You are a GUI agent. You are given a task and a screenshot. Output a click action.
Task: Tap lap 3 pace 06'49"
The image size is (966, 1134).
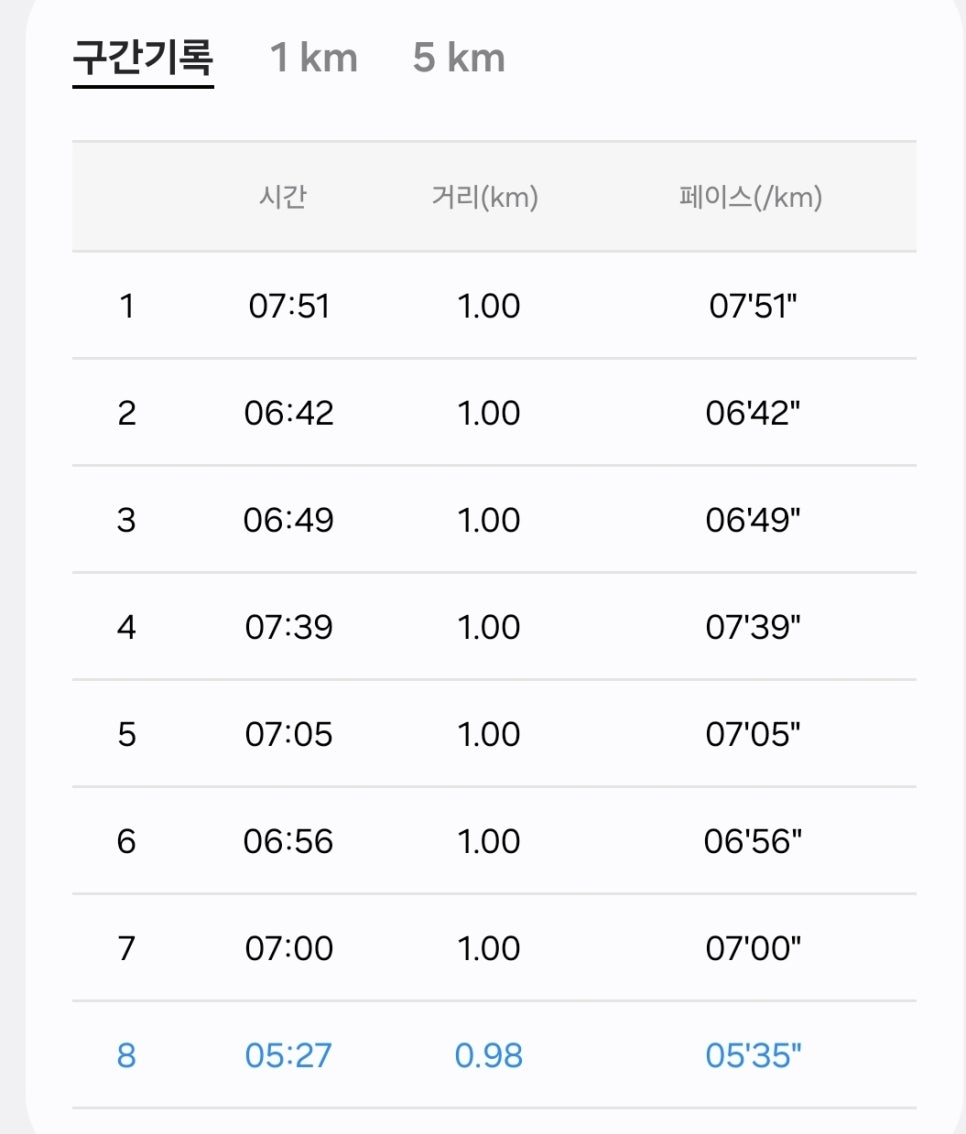pyautogui.click(x=753, y=520)
